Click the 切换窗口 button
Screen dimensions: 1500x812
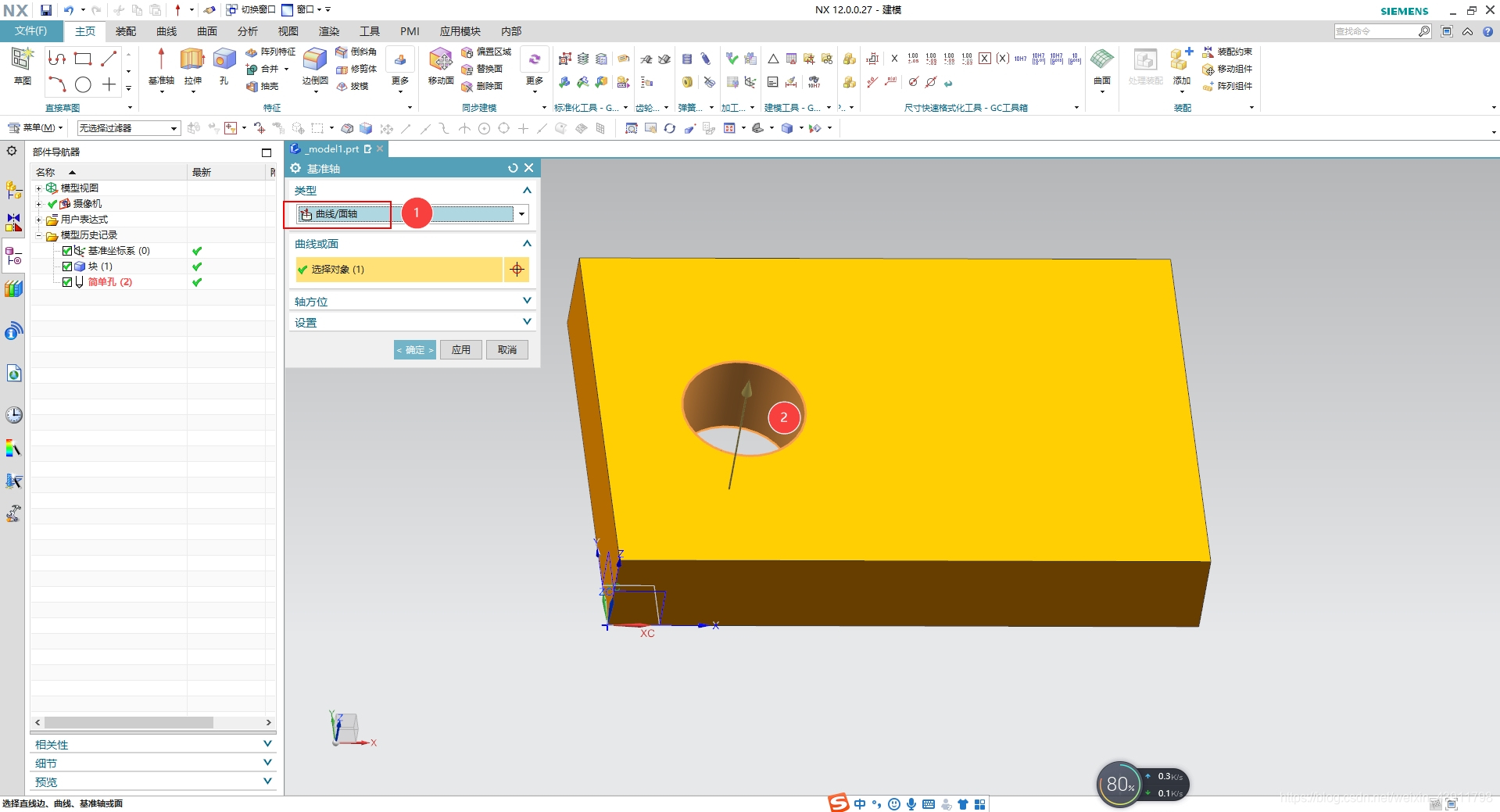click(251, 10)
